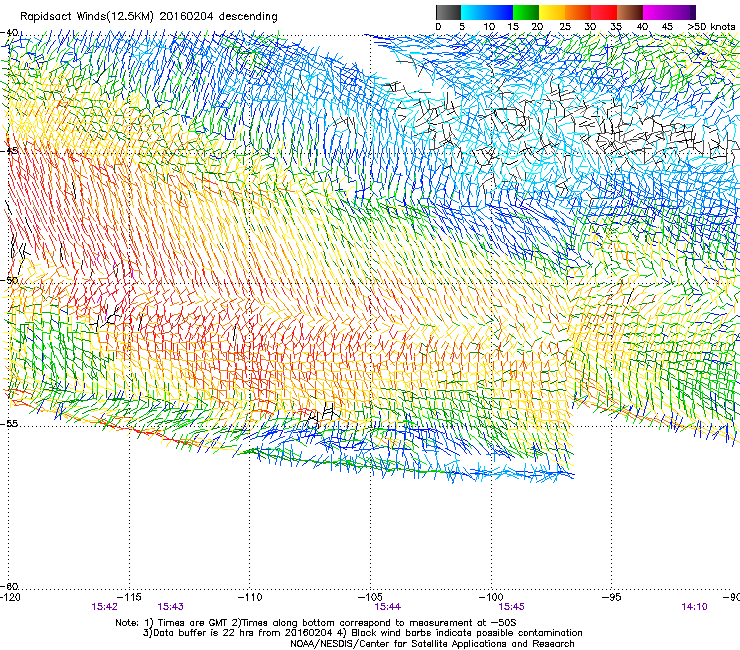The height and width of the screenshot is (650, 740).
Task: Click the -115 longitude axis label
Action: coord(129,597)
